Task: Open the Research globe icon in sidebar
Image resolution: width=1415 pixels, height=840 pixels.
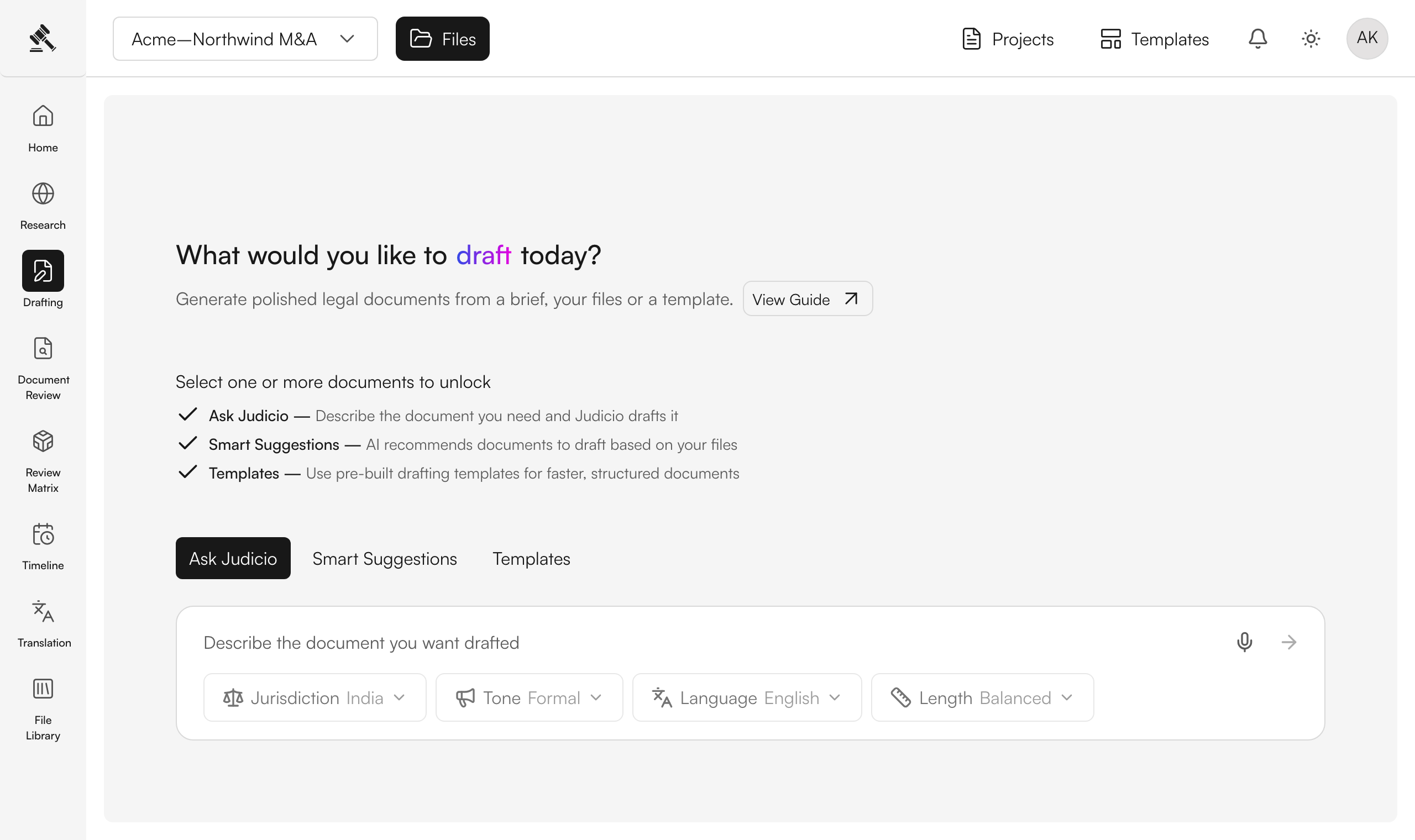Action: (x=43, y=193)
